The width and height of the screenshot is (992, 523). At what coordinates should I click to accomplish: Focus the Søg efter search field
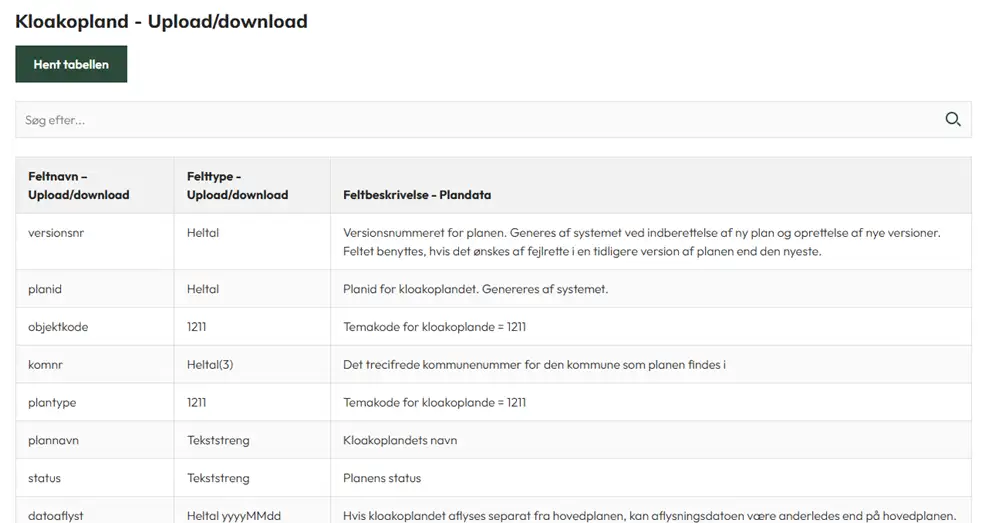click(481, 120)
